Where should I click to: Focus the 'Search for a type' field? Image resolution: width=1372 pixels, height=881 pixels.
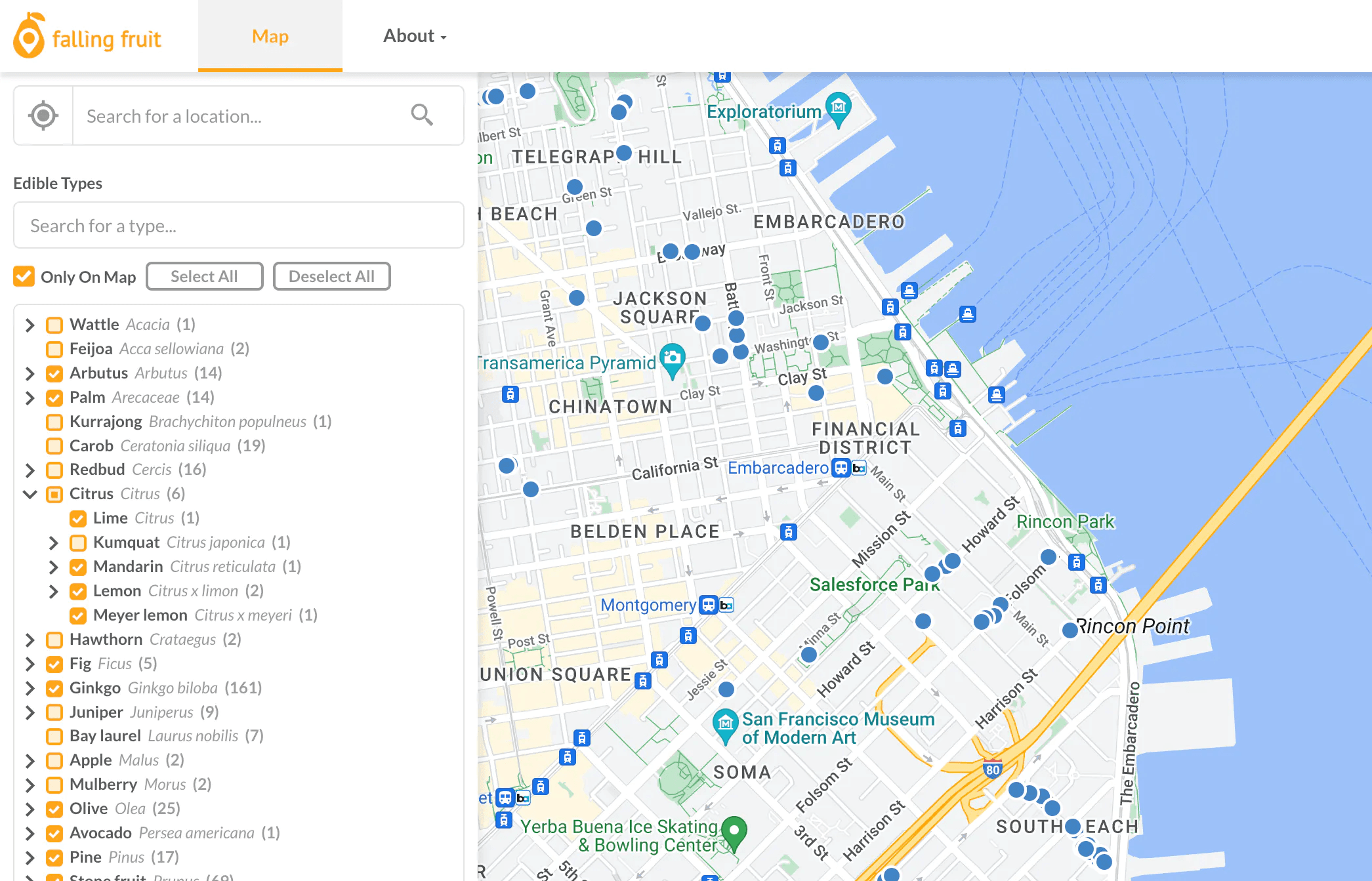click(x=239, y=226)
